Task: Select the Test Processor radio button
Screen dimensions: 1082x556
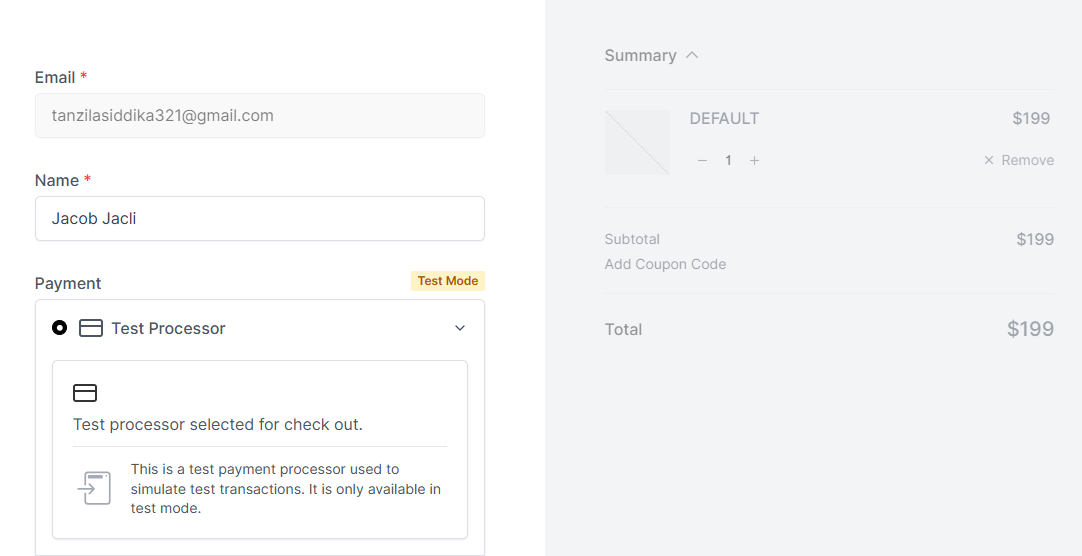Action: 60,328
